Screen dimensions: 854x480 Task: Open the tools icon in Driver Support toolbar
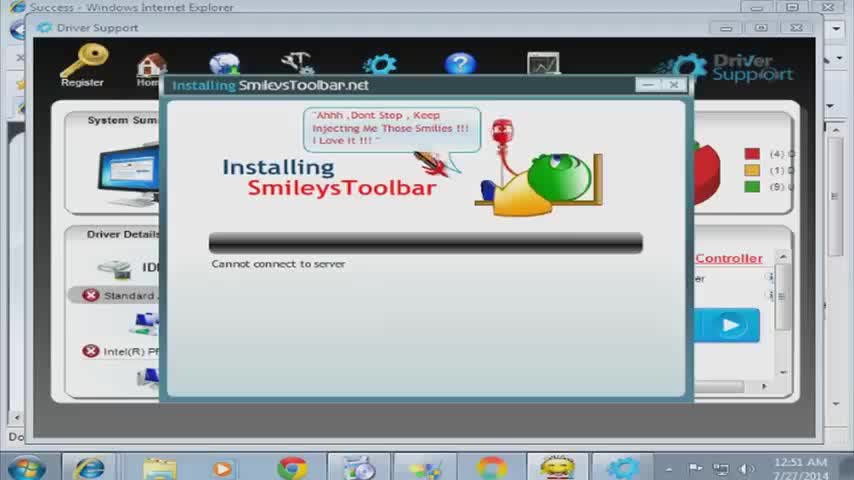(x=298, y=63)
